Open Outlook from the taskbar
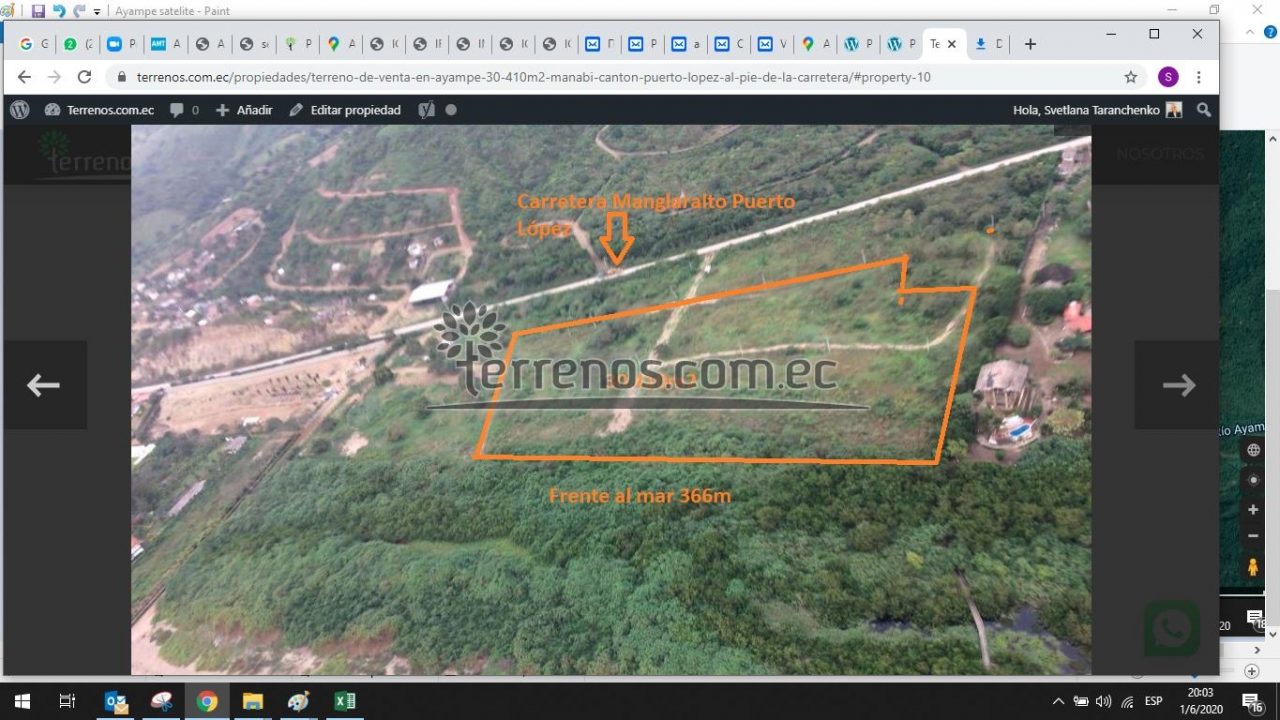This screenshot has width=1280, height=720. pyautogui.click(x=116, y=701)
